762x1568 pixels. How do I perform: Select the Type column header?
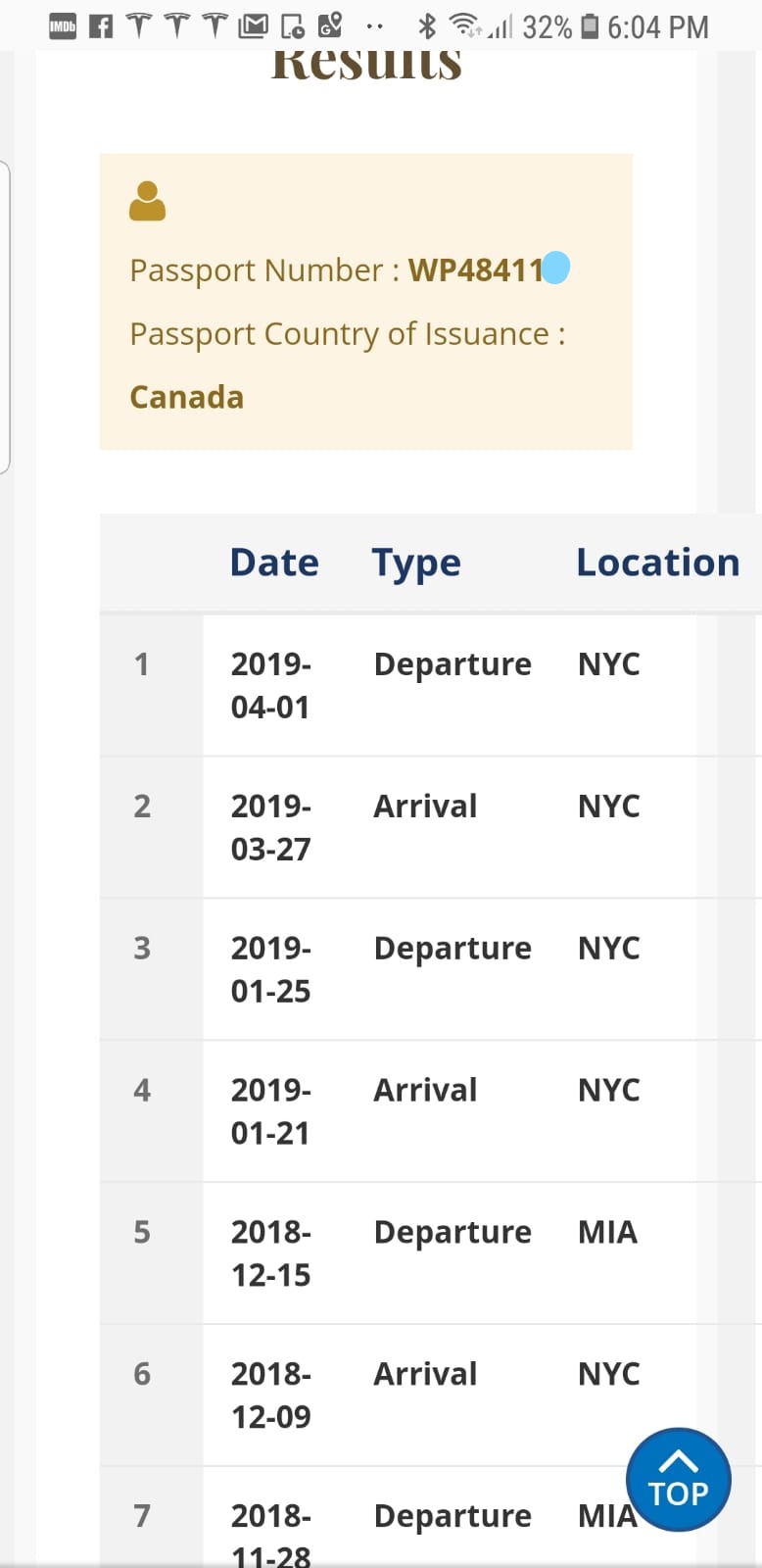coord(416,564)
